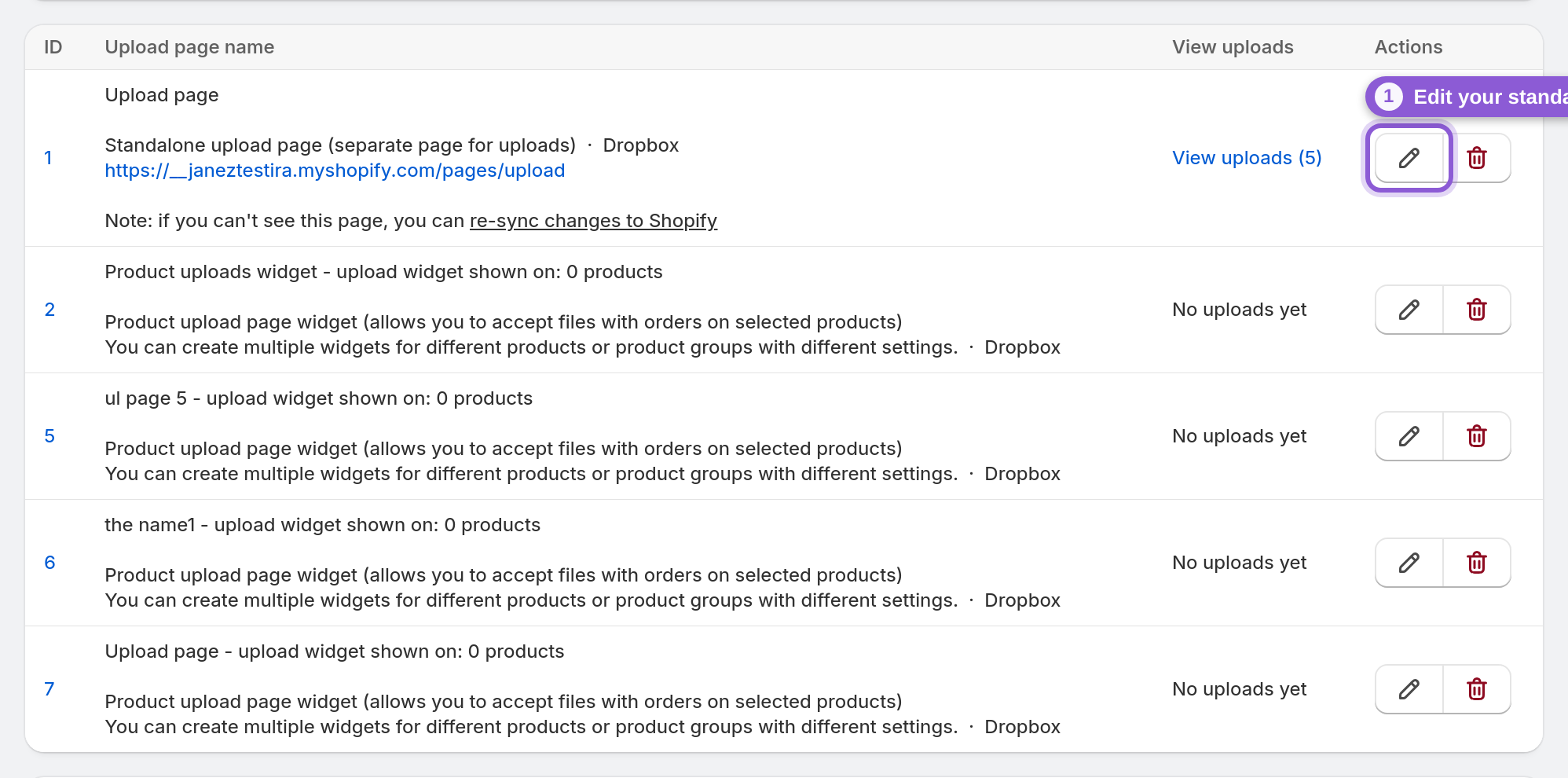Viewport: 1568px width, 778px height.
Task: Delete the upload page with ID 1
Action: pyautogui.click(x=1477, y=158)
